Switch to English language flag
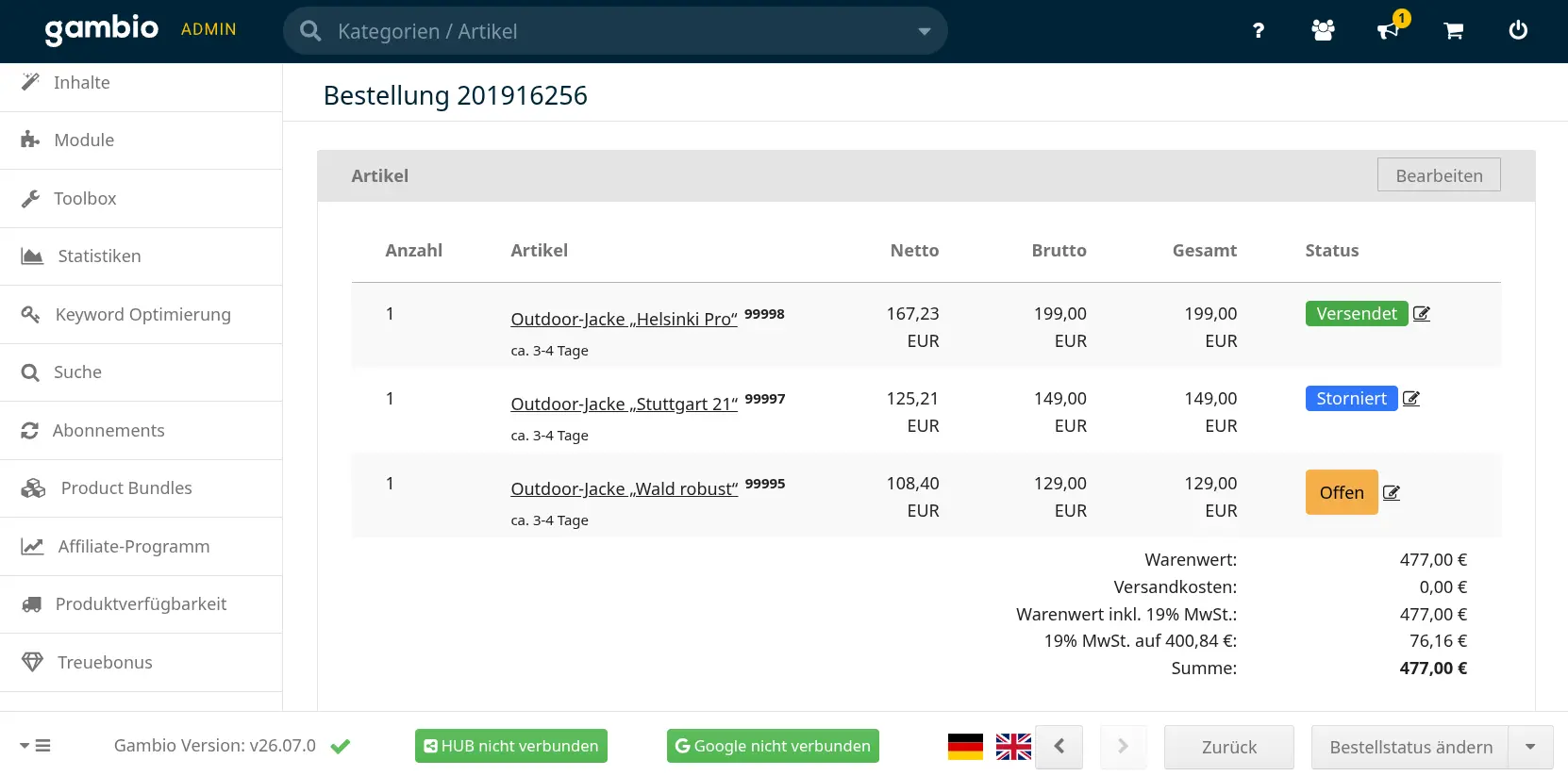 tap(1013, 747)
